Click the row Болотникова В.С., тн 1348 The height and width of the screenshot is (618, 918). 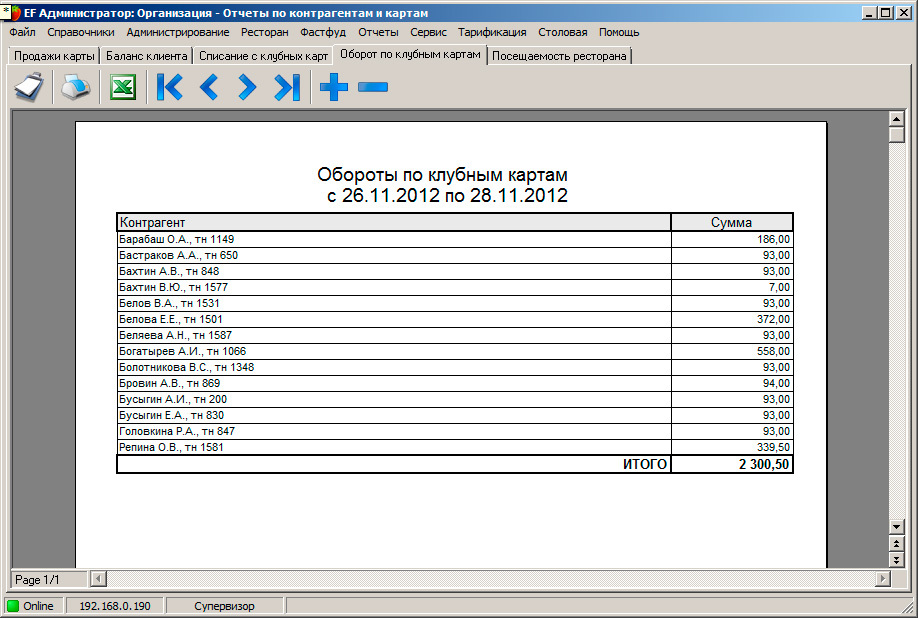click(x=454, y=368)
